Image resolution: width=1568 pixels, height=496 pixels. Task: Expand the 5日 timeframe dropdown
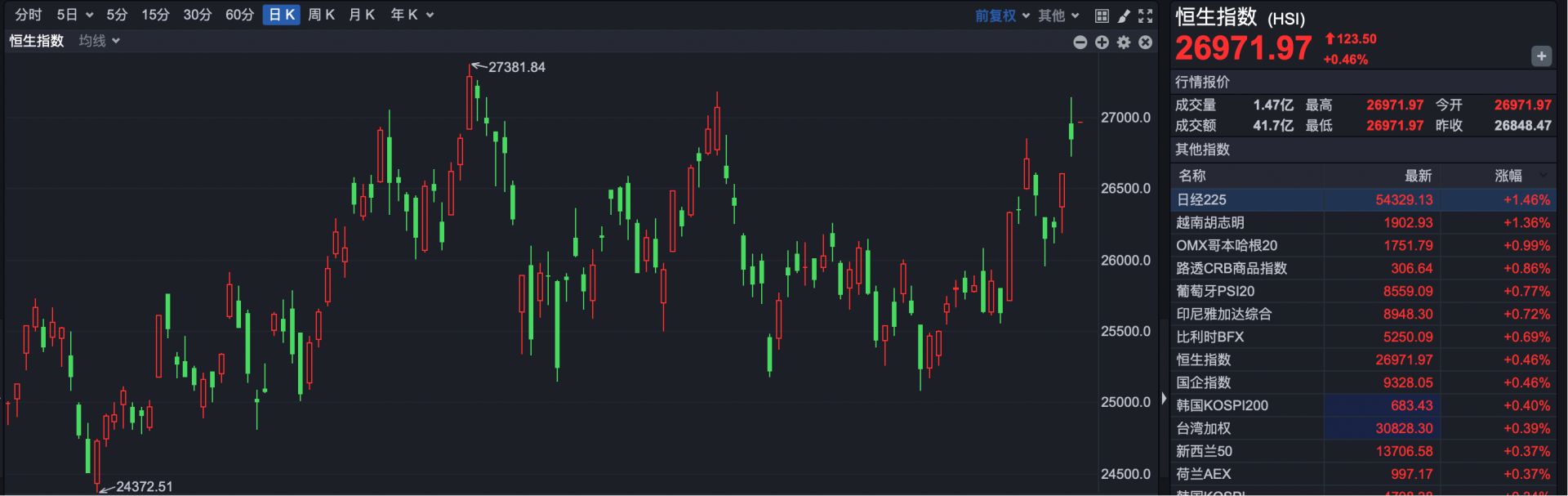tap(74, 15)
